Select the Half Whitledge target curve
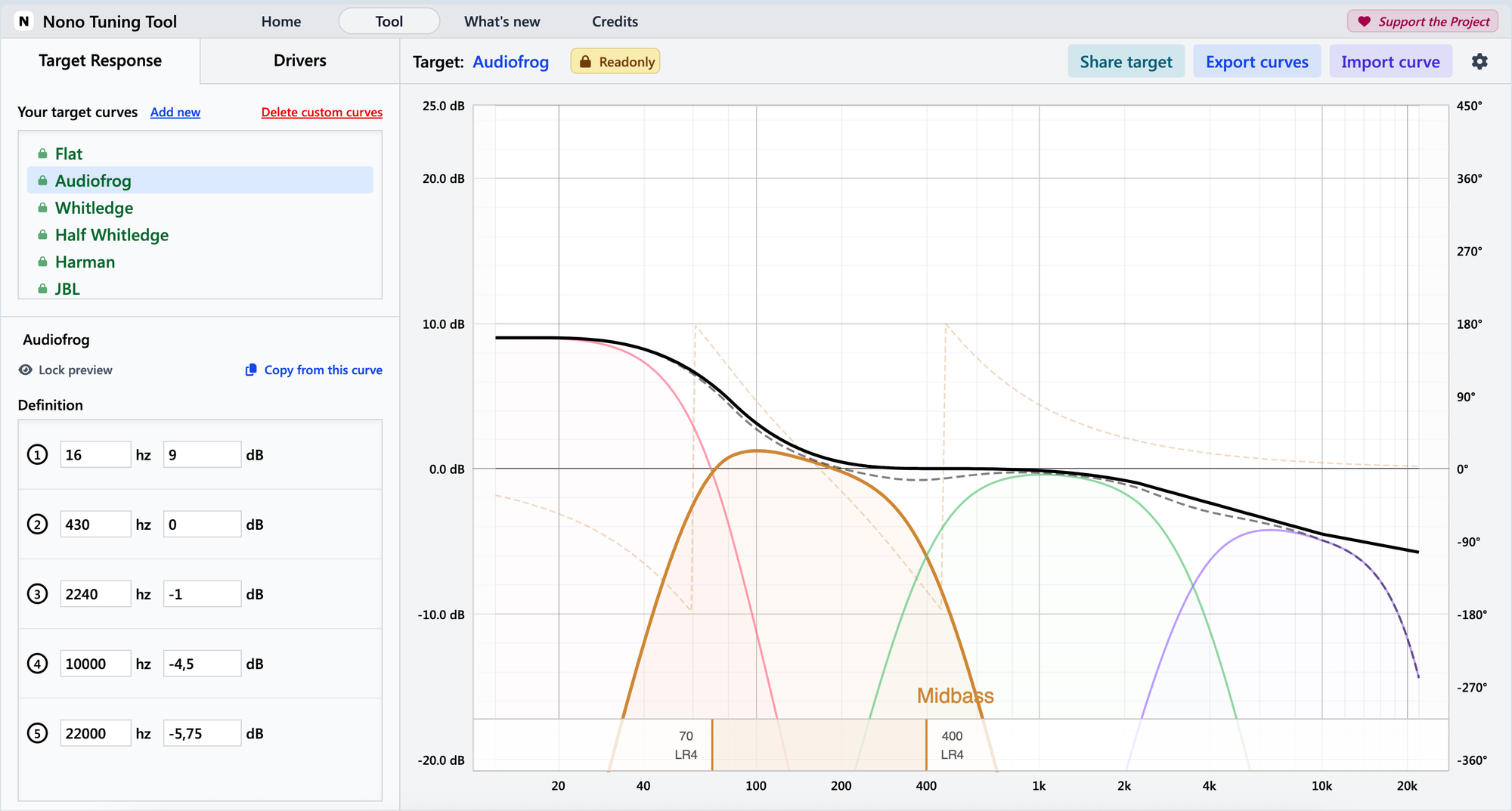Viewport: 1512px width, 811px height. (x=111, y=235)
